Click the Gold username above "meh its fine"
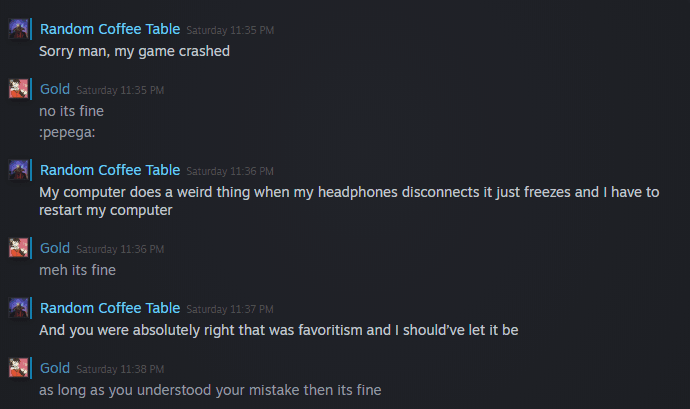 (x=55, y=248)
